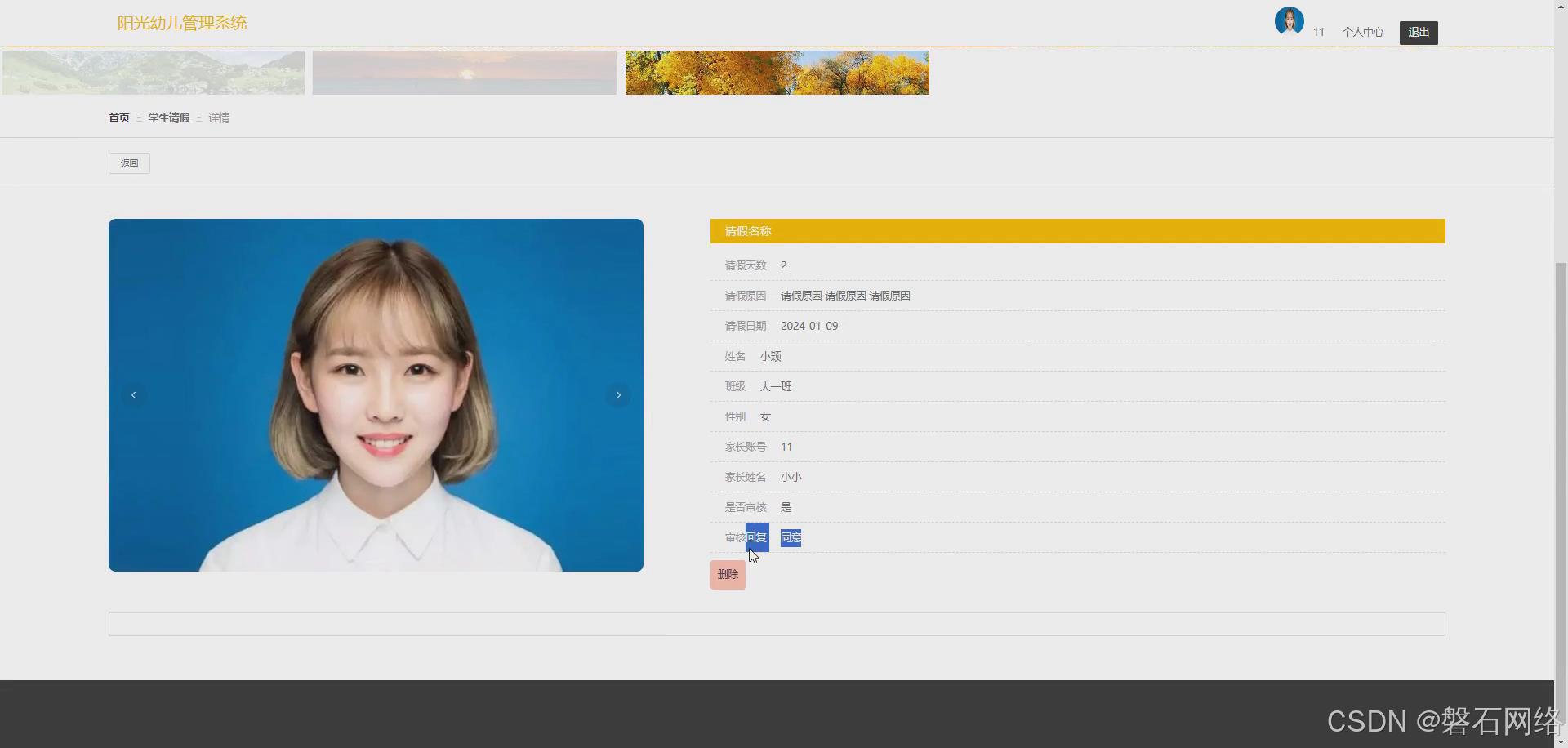1568x748 pixels.
Task: Click the 返回 back button
Action: (x=129, y=163)
